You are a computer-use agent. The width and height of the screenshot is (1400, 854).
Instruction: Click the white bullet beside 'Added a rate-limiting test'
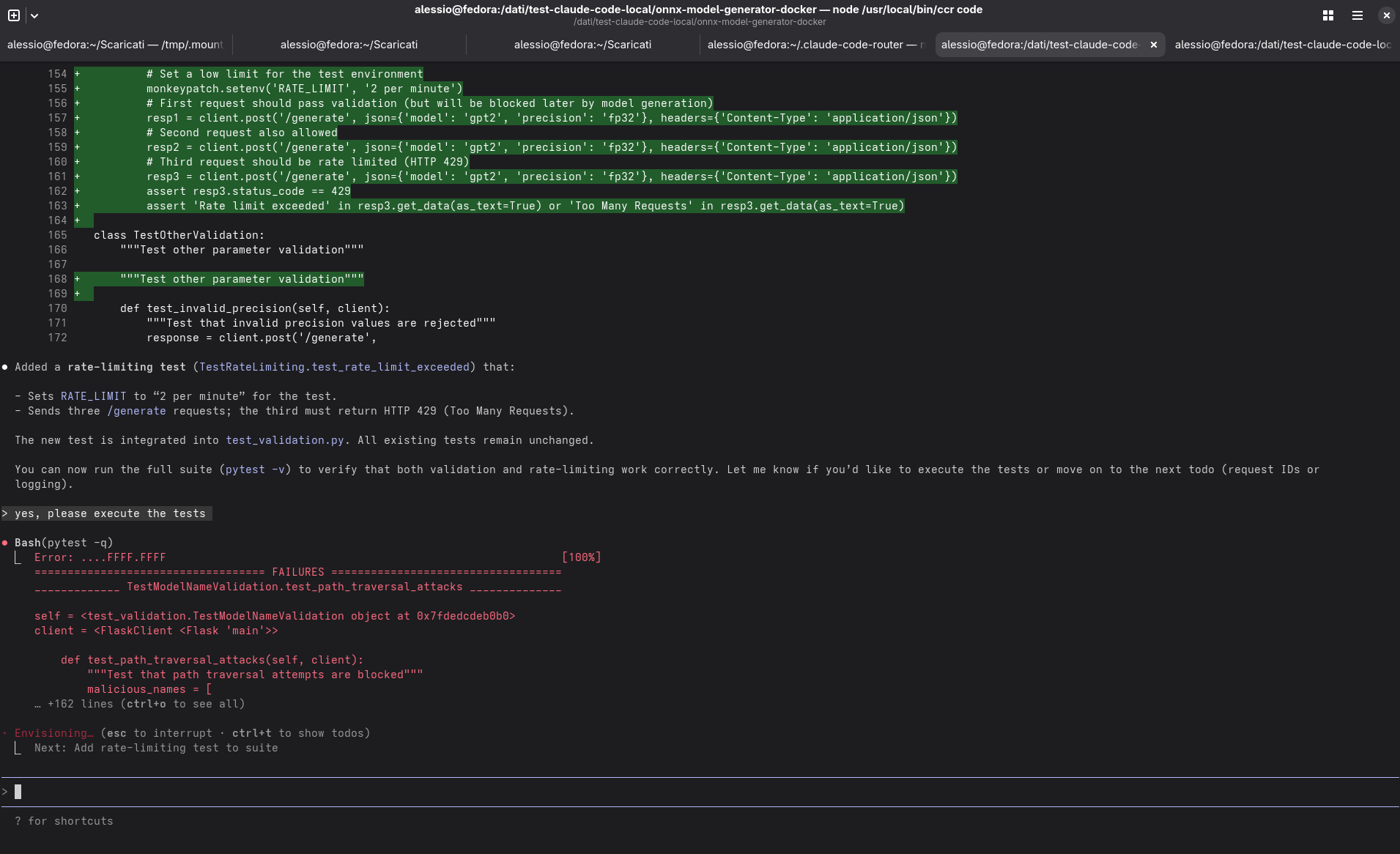tap(5, 367)
